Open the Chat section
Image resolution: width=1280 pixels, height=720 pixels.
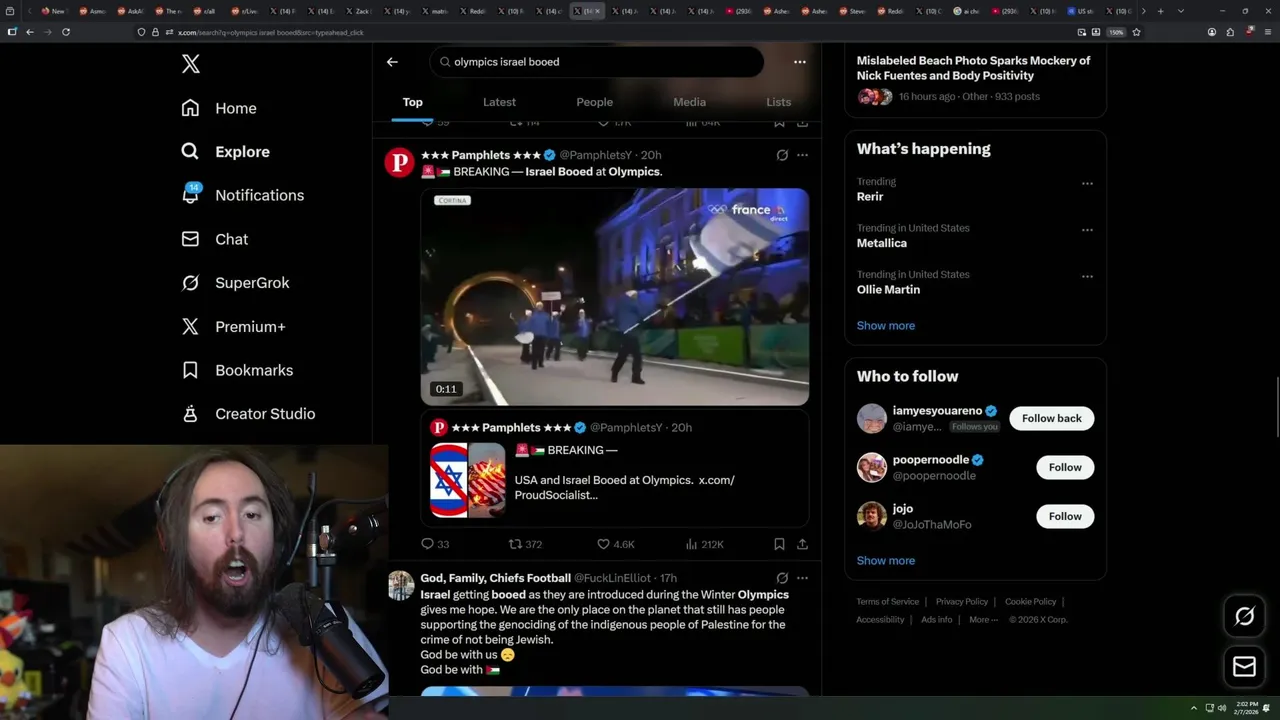tap(214, 239)
